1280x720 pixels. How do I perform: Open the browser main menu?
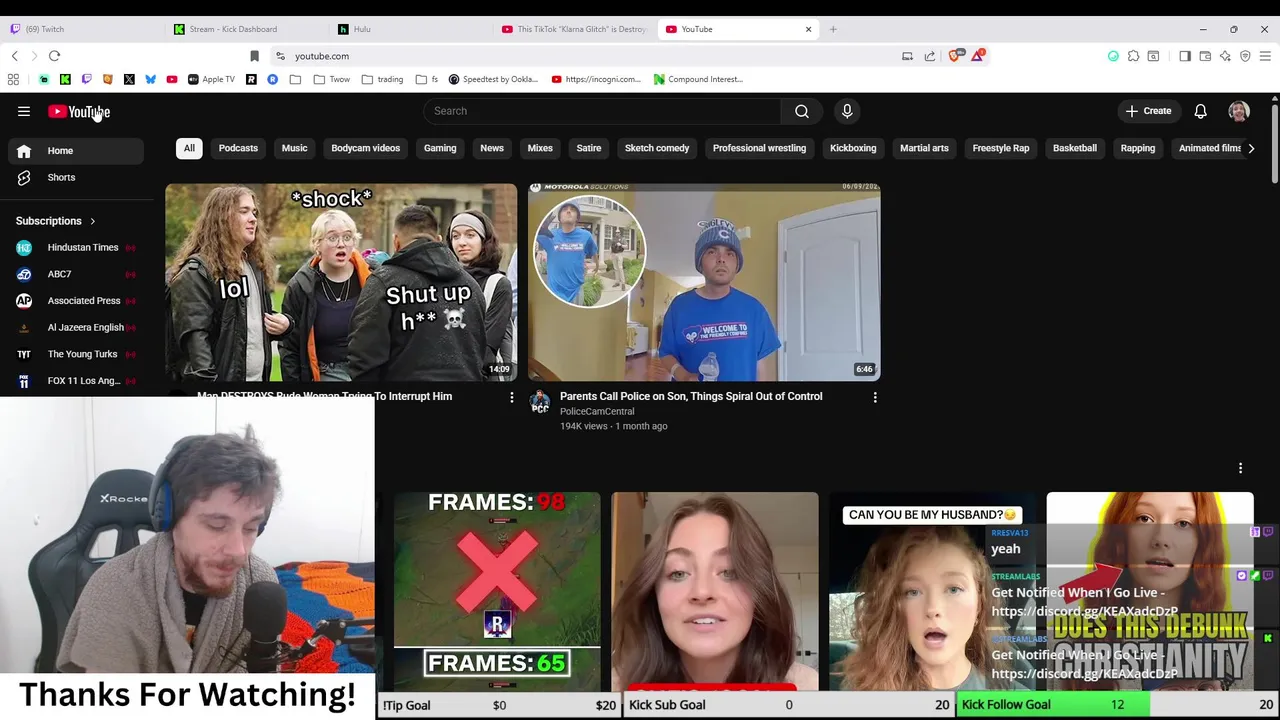point(1265,56)
